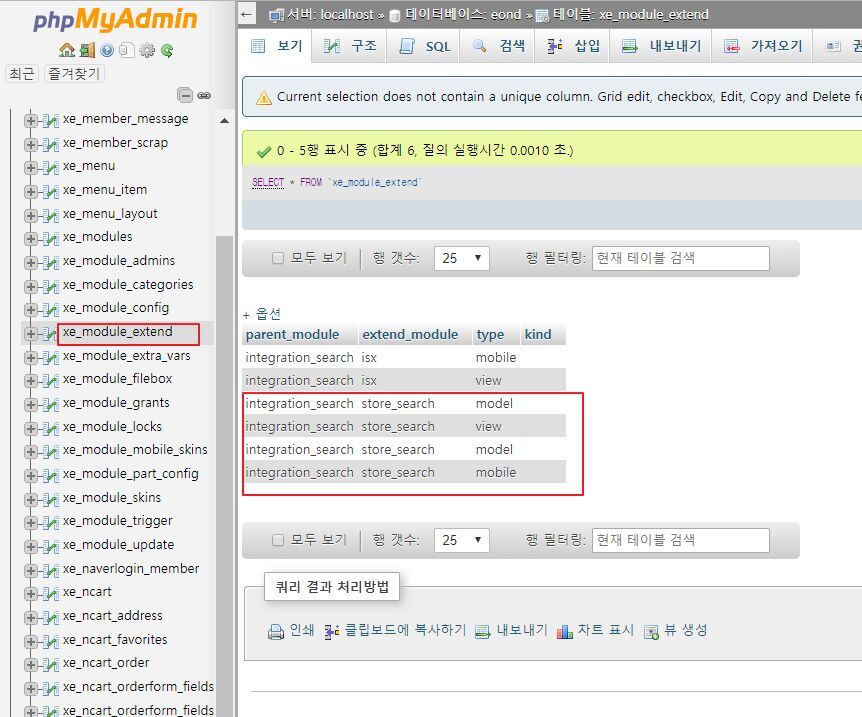
Task: Click the phpMyAdmin logo
Action: click(115, 19)
